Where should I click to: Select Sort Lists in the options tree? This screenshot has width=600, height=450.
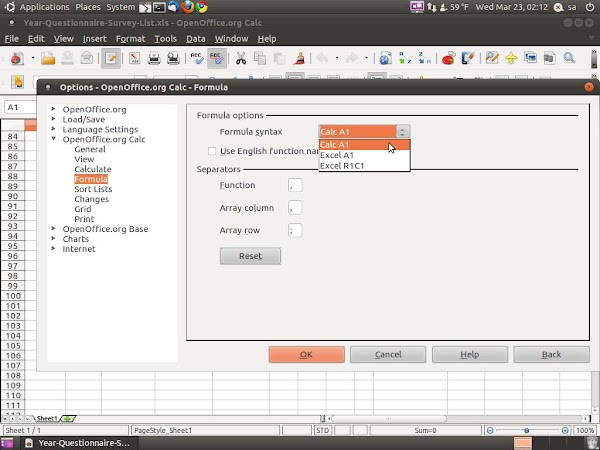pyautogui.click(x=93, y=189)
